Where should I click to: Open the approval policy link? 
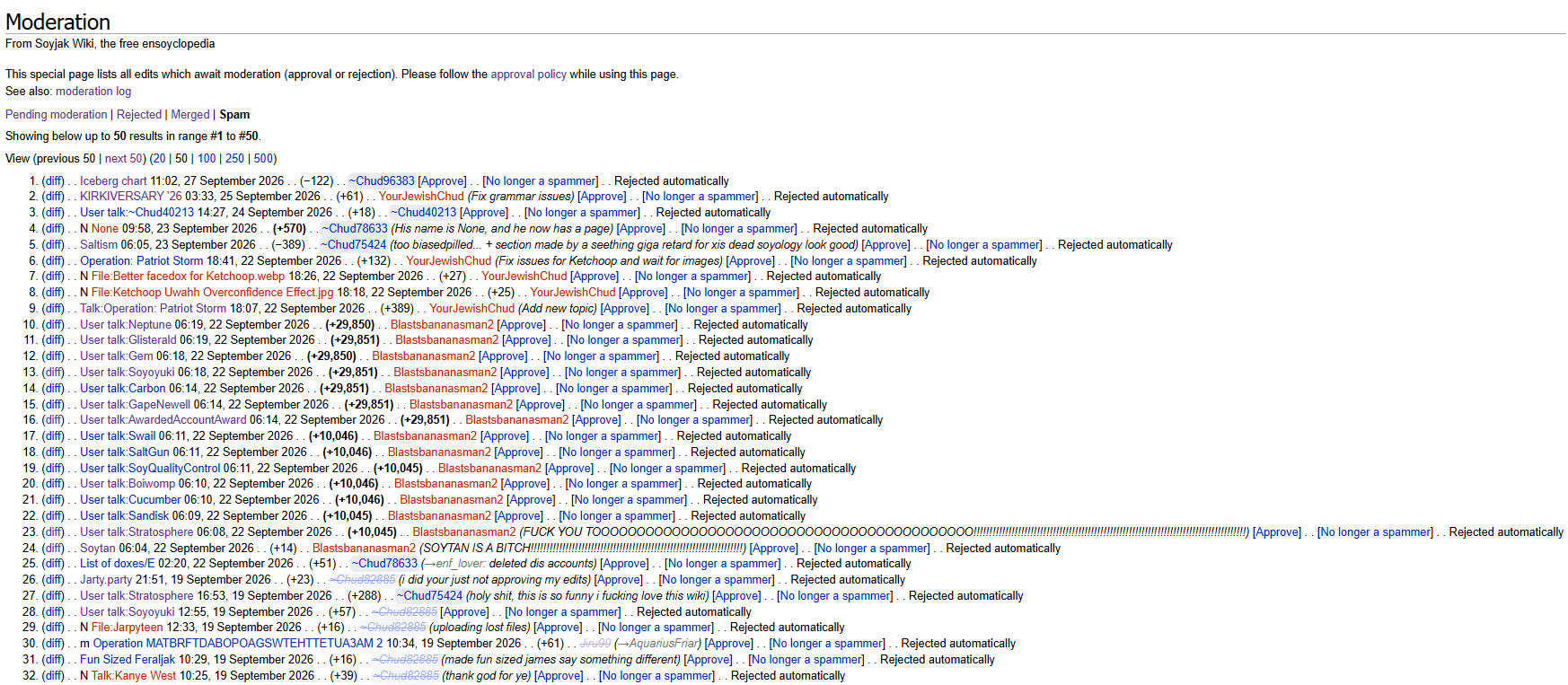528,75
